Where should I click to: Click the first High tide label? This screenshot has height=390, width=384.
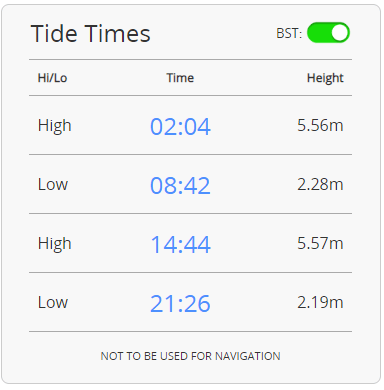pos(55,126)
